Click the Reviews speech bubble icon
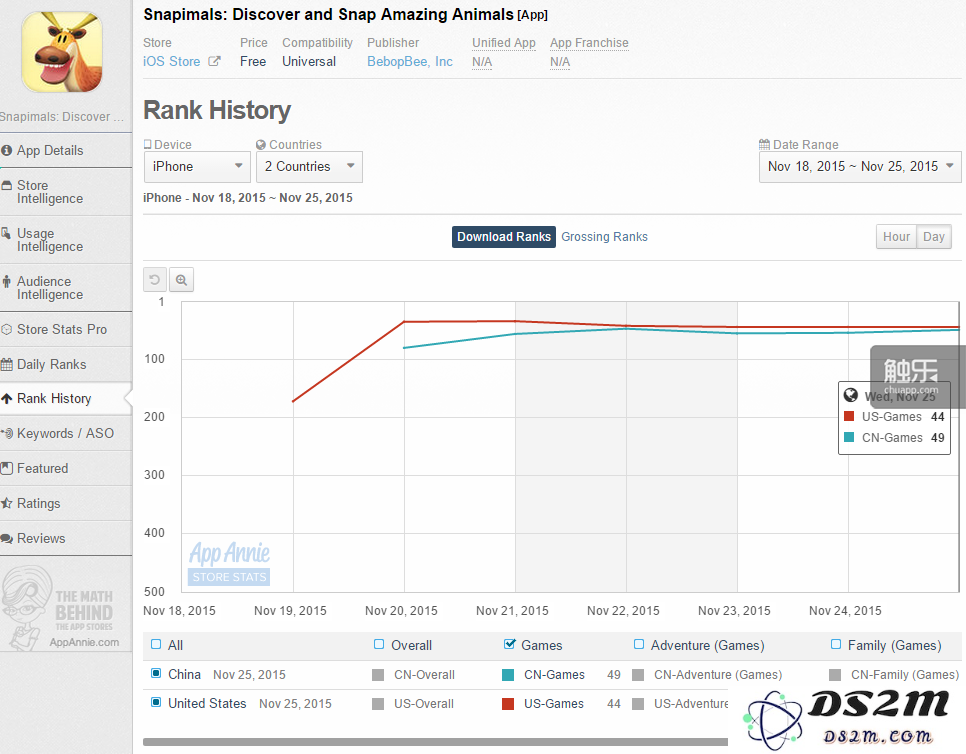 [7, 538]
